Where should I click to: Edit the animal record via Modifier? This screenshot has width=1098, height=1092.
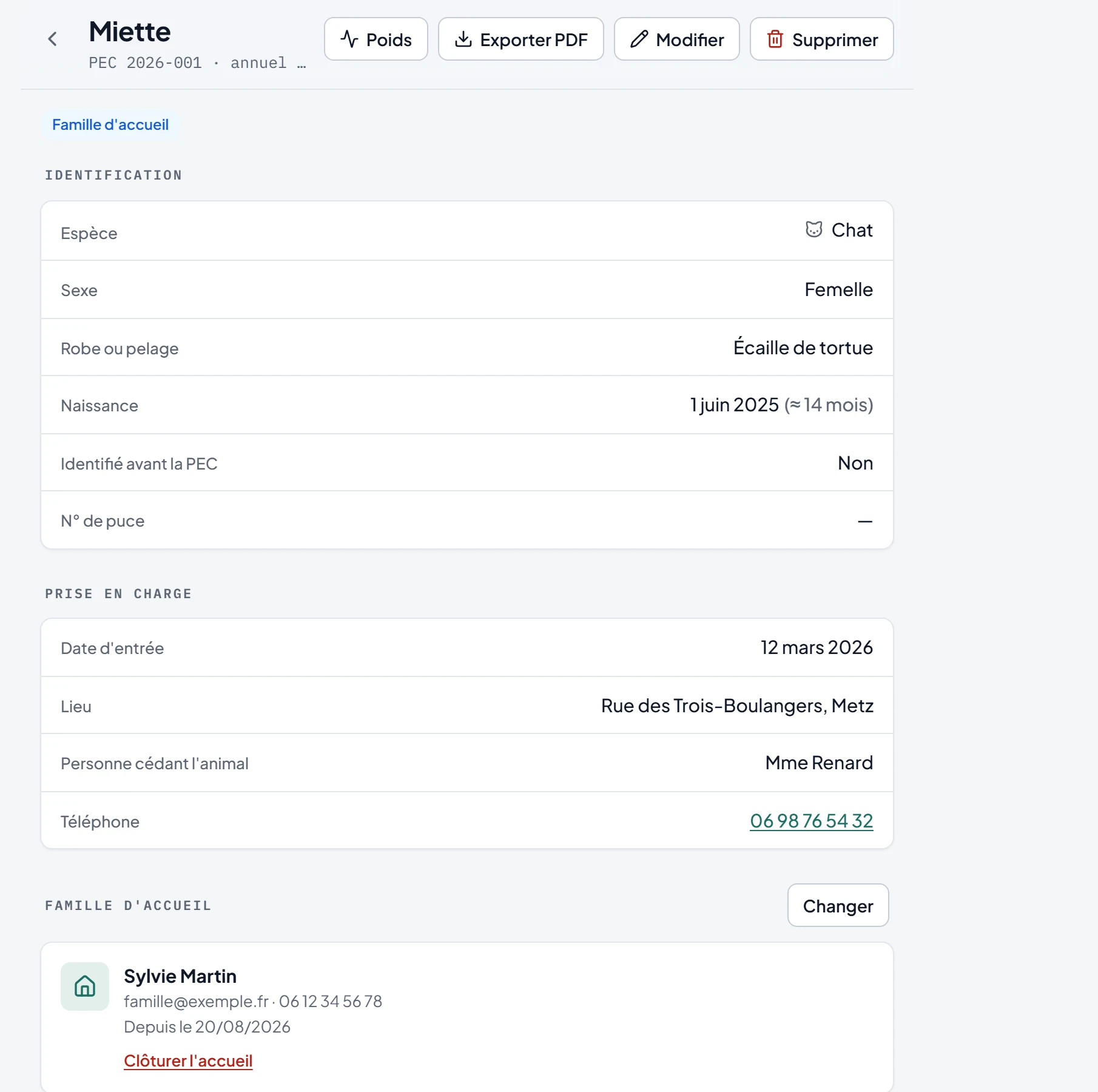[677, 39]
